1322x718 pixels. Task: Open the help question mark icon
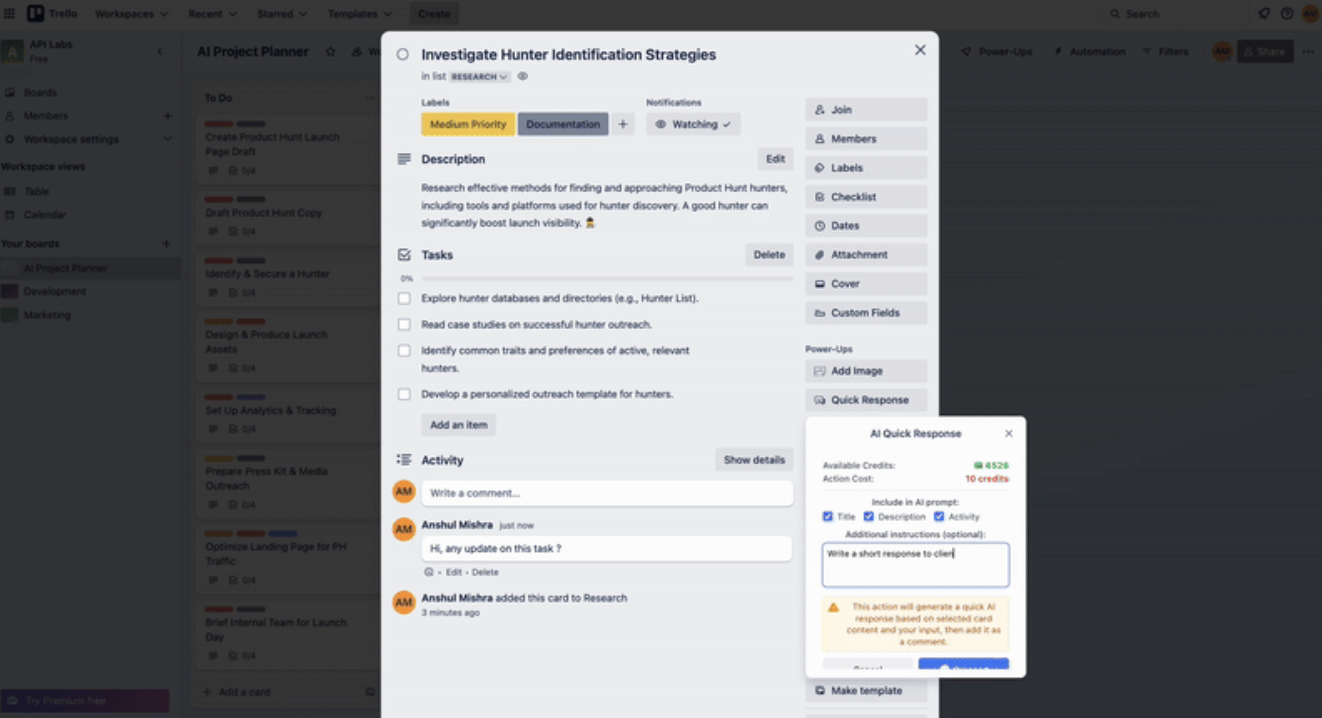click(1287, 13)
